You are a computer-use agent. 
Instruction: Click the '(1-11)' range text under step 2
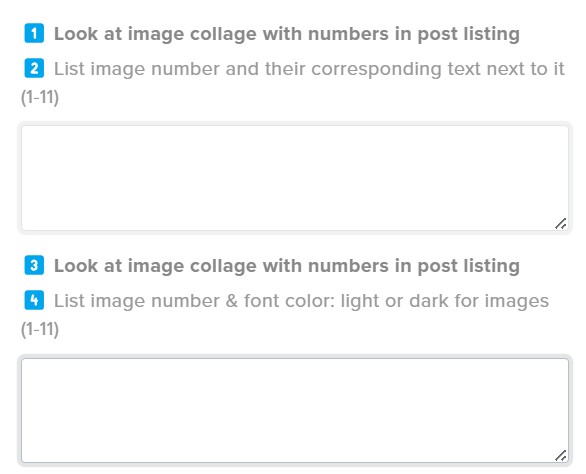(x=40, y=97)
